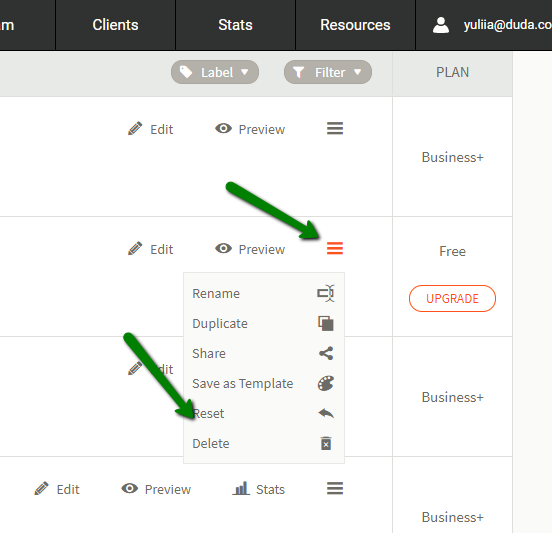Viewport: 552px width, 533px height.
Task: Click the Reset undo-arrow icon
Action: coord(326,413)
